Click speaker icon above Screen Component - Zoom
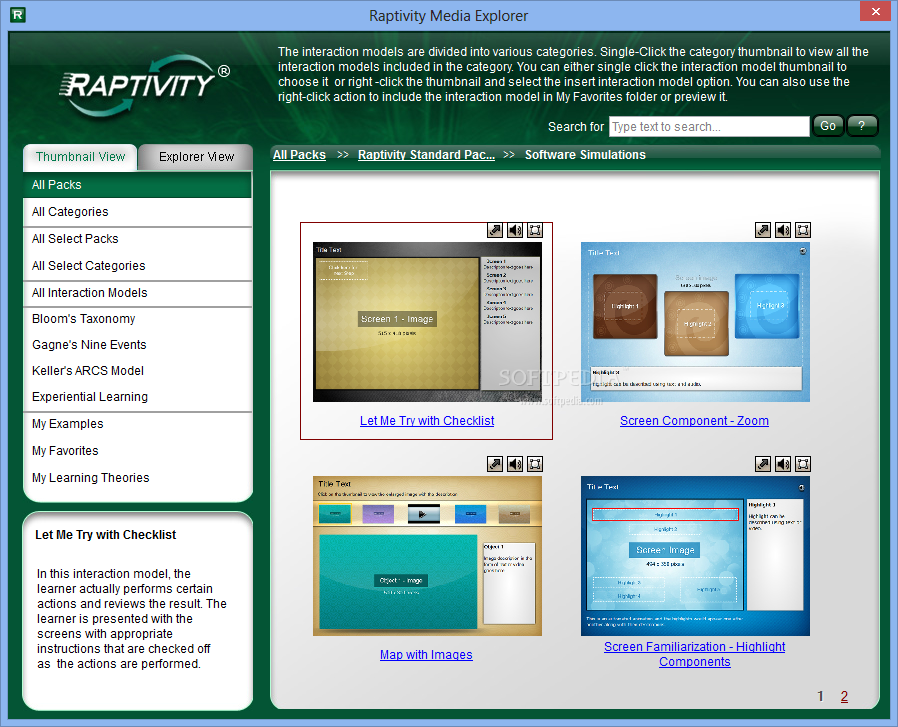 [x=783, y=230]
